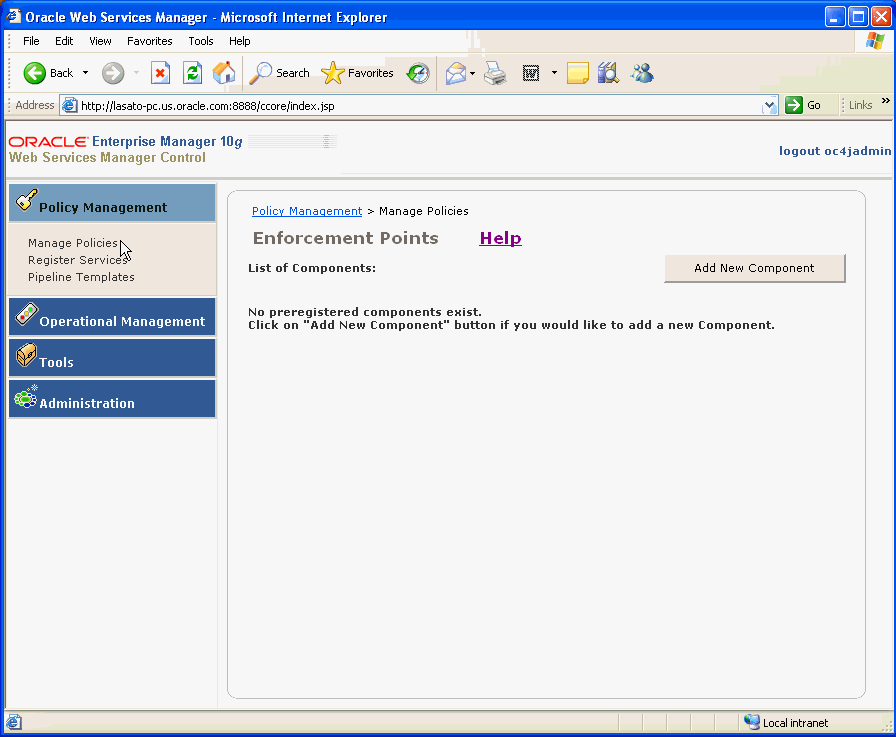
Task: Expand Links toolbar chevron
Action: click(886, 101)
